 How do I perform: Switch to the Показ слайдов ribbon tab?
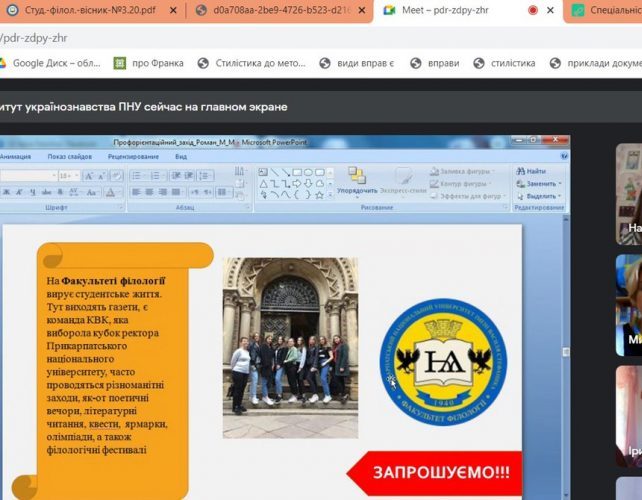[x=69, y=156]
